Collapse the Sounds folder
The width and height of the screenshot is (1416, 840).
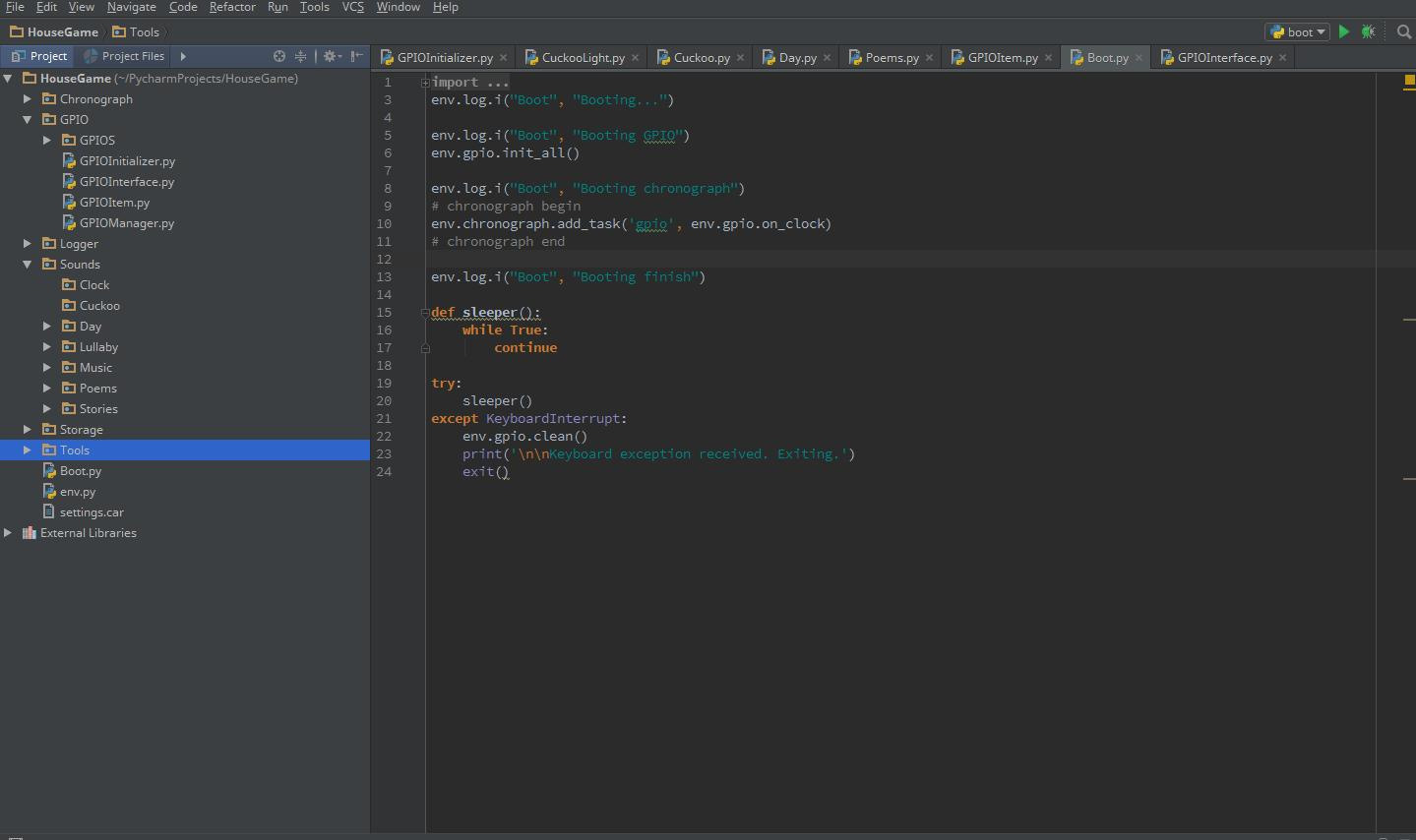pos(28,264)
